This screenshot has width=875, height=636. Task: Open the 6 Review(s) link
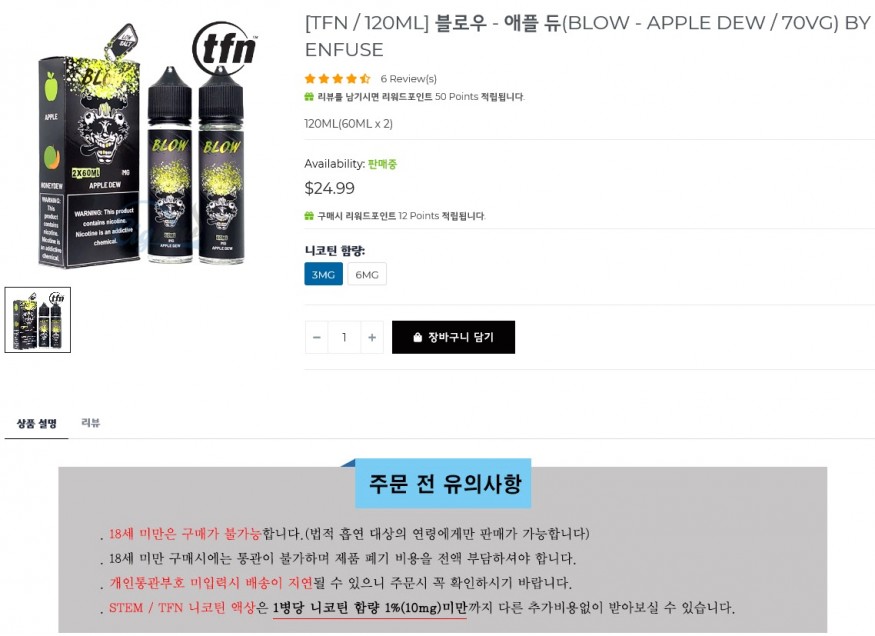pos(408,79)
